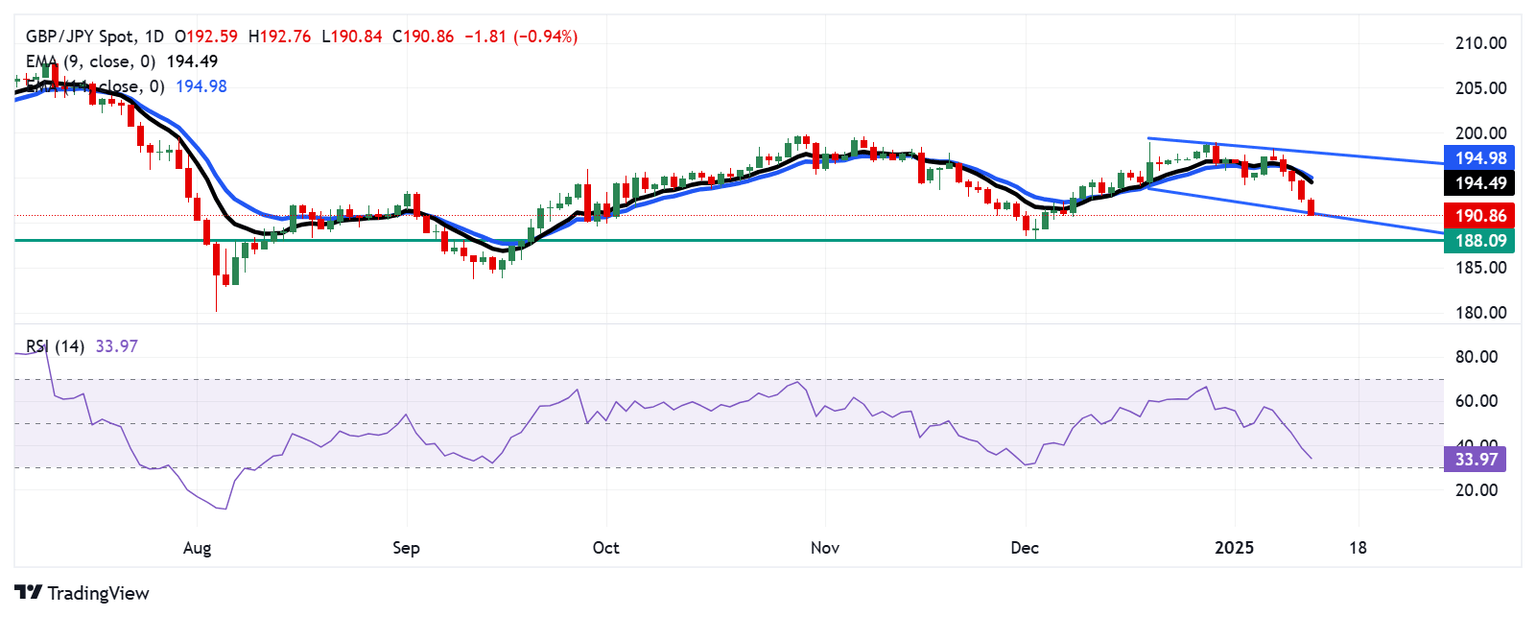The image size is (1536, 618).
Task: Click the Oct label on time axis
Action: point(606,548)
